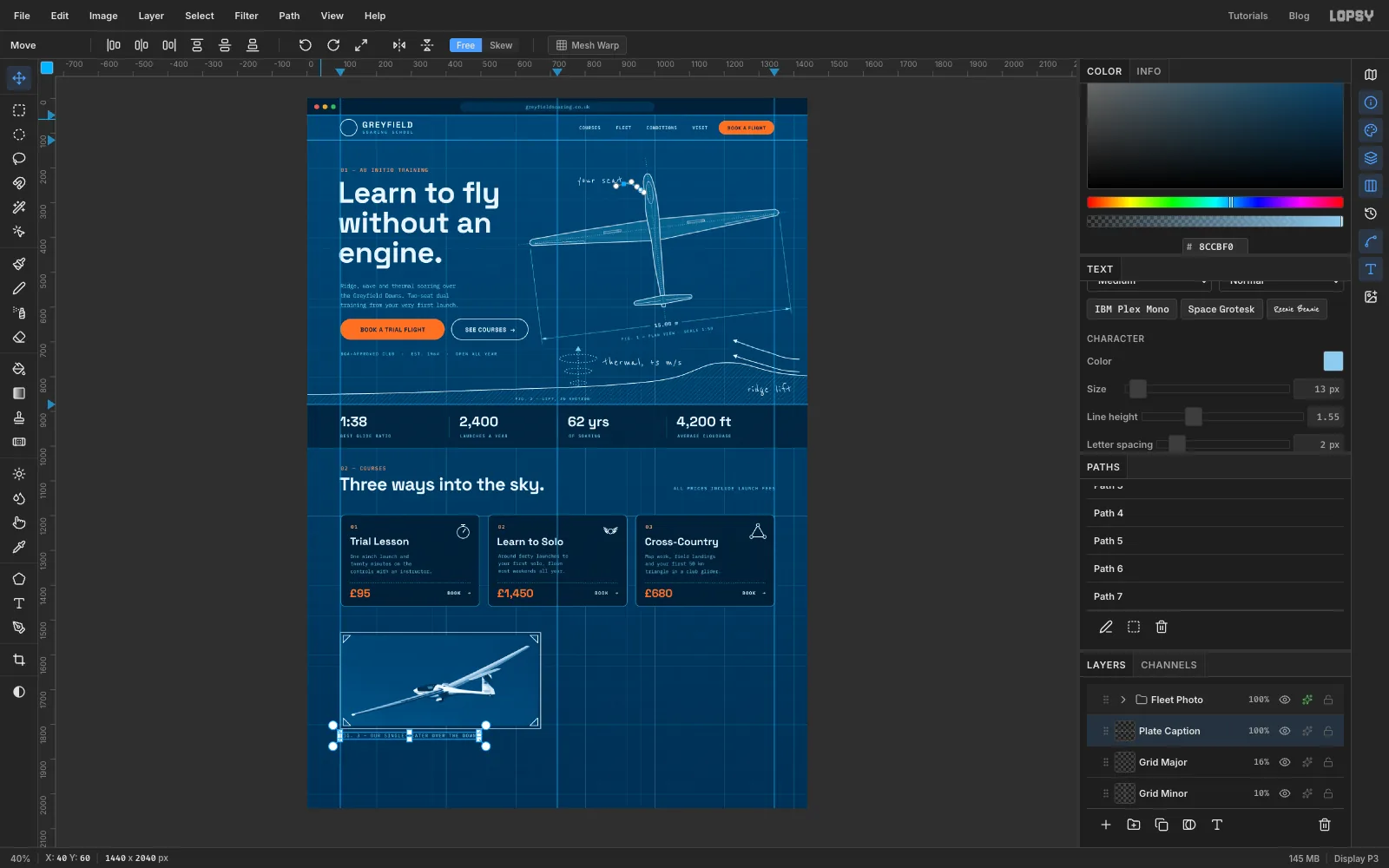Select the Rectangular Marquee tool
This screenshot has height=868, width=1389.
pos(19,110)
